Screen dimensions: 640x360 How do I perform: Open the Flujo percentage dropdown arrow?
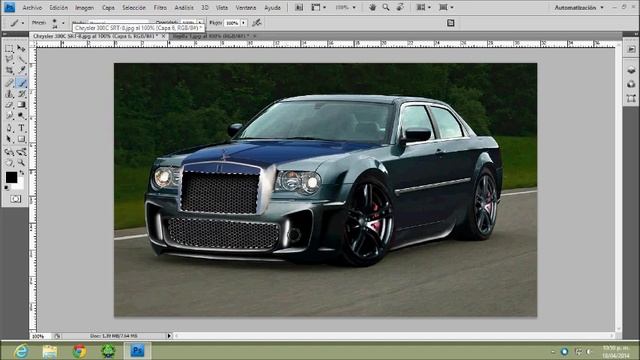click(x=244, y=23)
